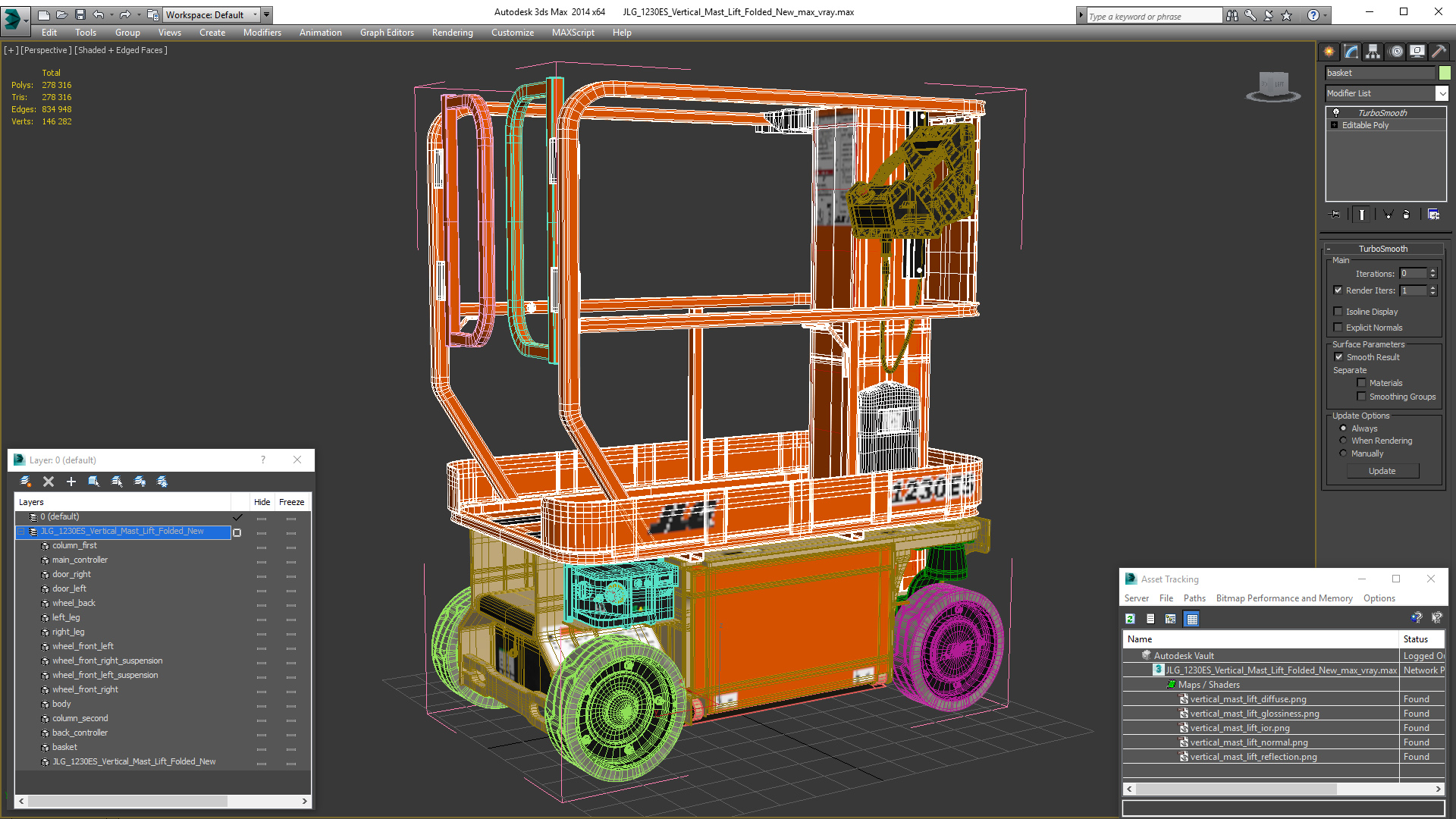
Task: Click the Freeze column header in Layer dialog
Action: [292, 502]
